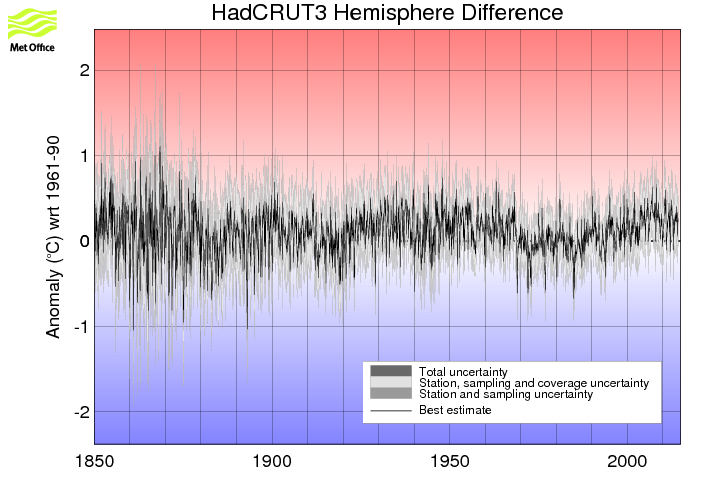Click the y-axis label 'Anomaly (°C) wrt 1961-90'
708x504 pixels.
pos(53,237)
